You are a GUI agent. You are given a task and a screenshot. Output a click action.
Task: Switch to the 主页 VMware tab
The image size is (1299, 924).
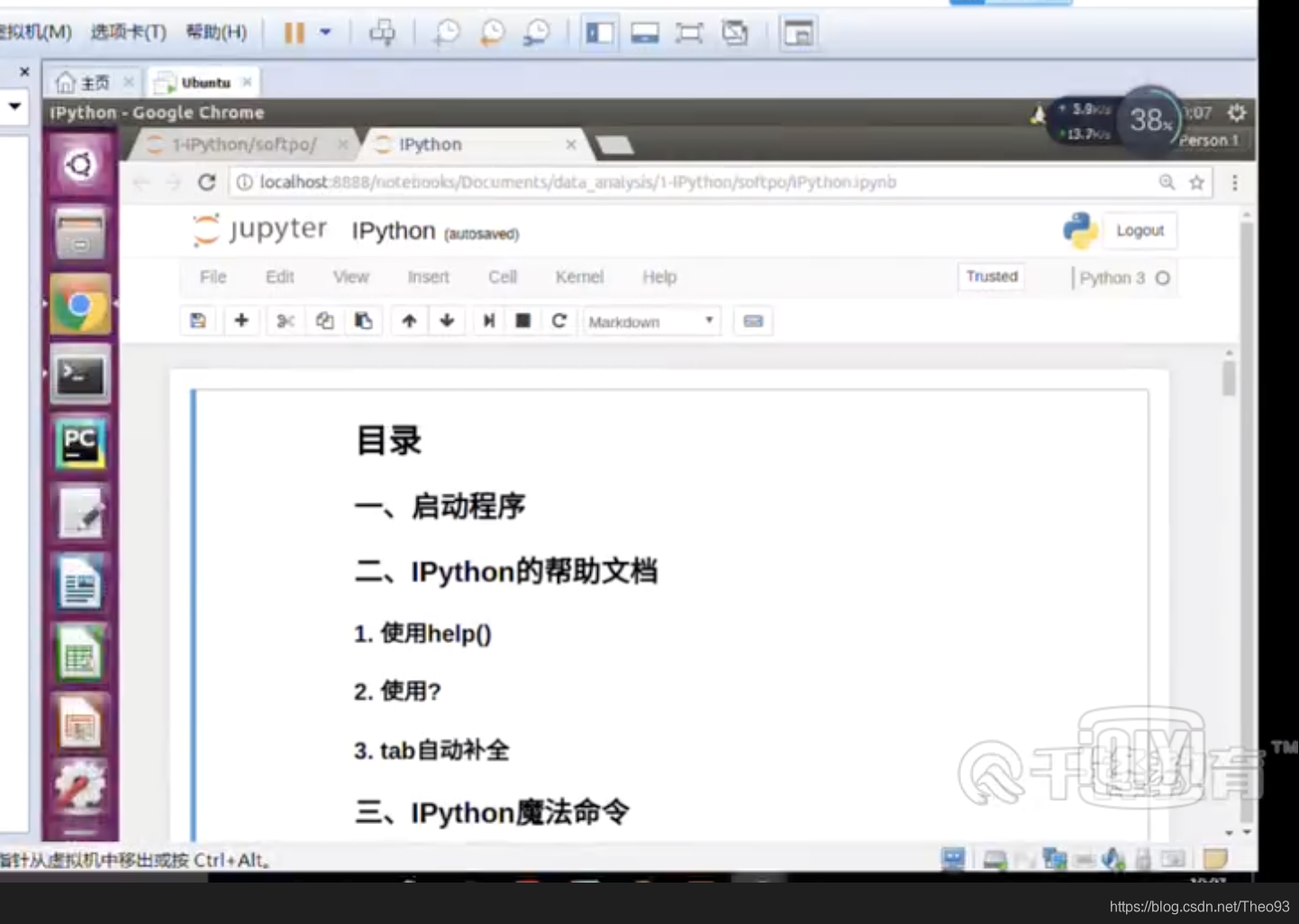click(x=94, y=83)
